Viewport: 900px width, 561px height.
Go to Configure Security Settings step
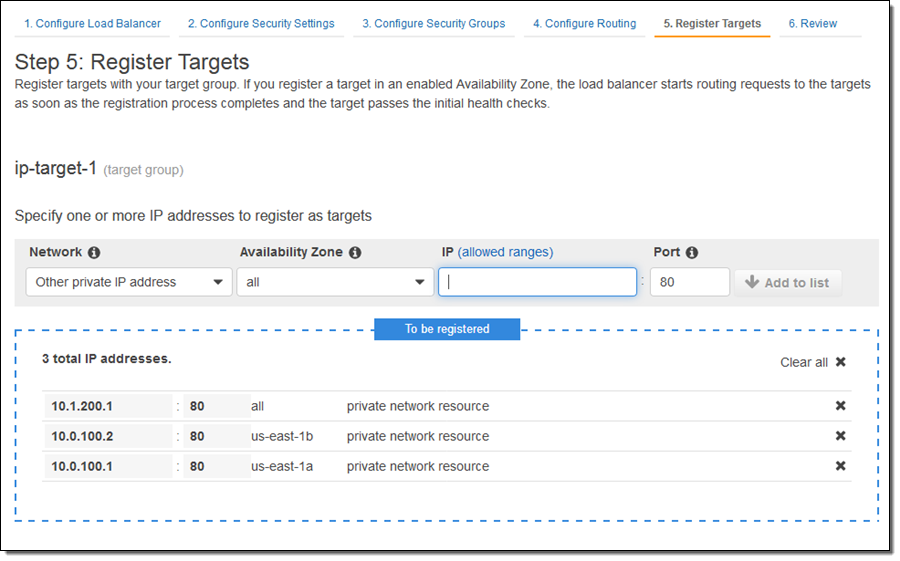[x=261, y=23]
